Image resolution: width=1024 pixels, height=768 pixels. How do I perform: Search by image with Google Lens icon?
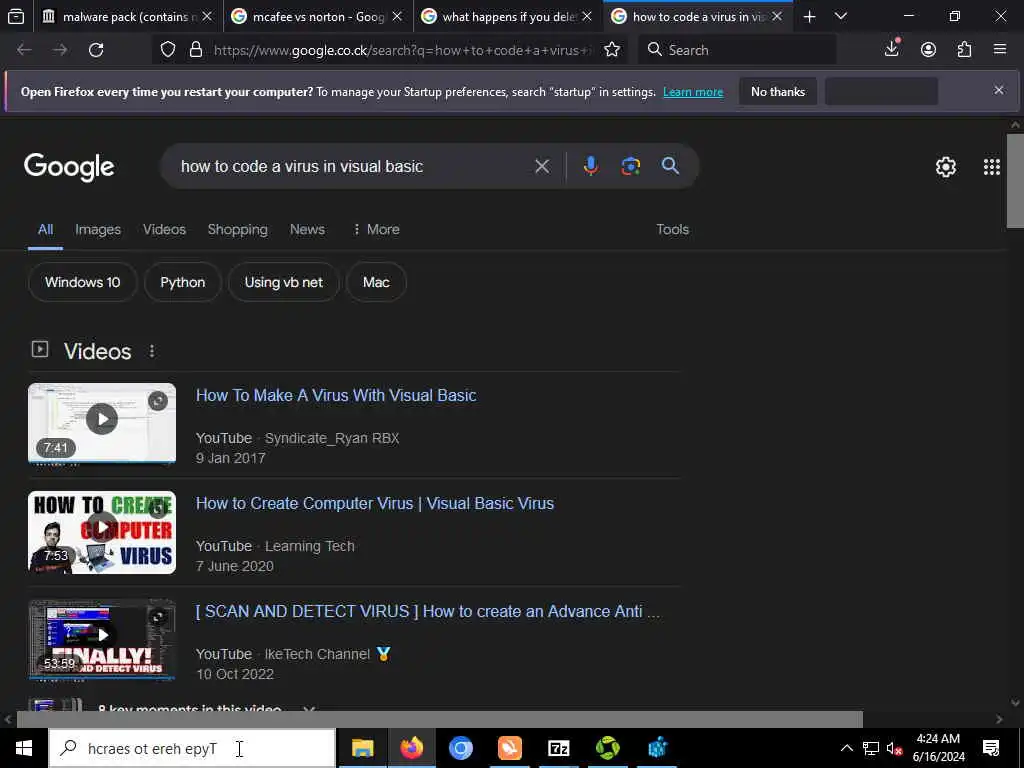pyautogui.click(x=631, y=167)
